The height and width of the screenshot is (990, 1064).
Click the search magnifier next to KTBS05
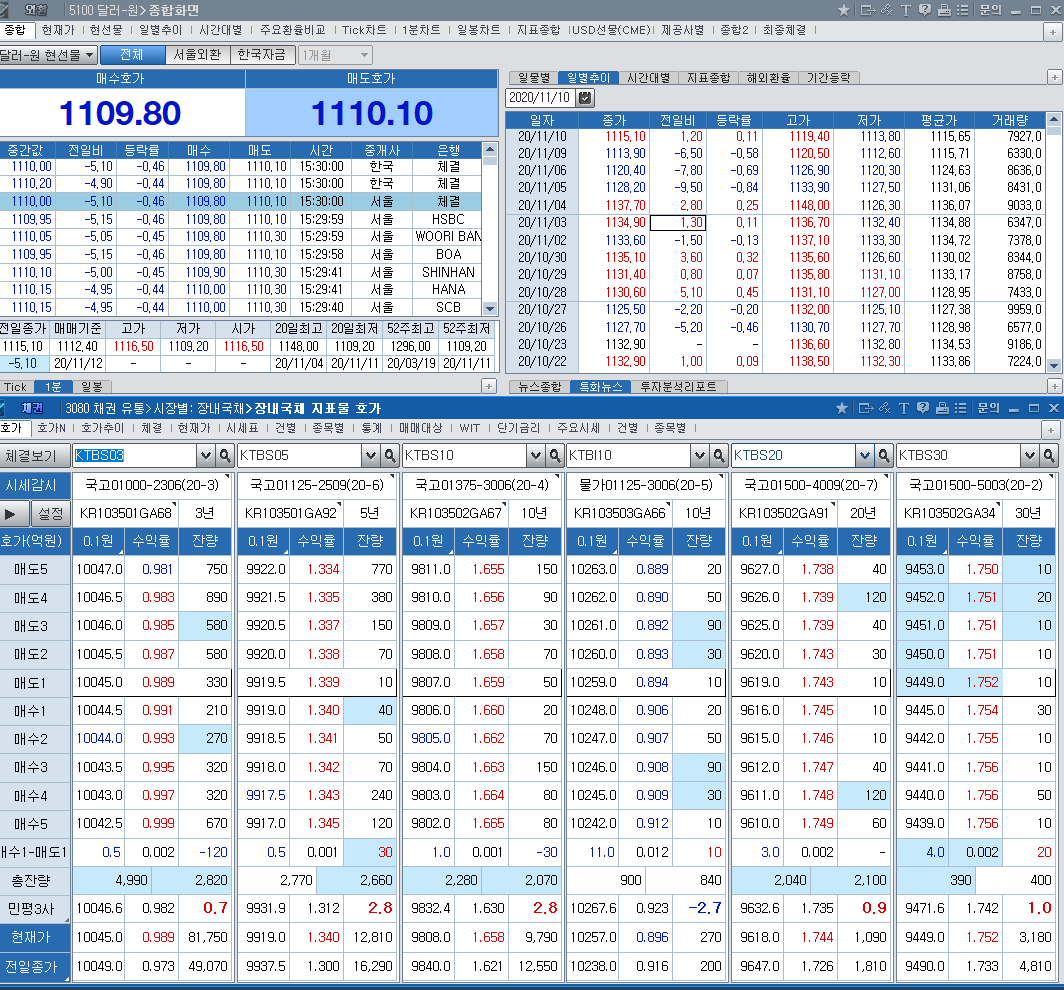[x=390, y=456]
